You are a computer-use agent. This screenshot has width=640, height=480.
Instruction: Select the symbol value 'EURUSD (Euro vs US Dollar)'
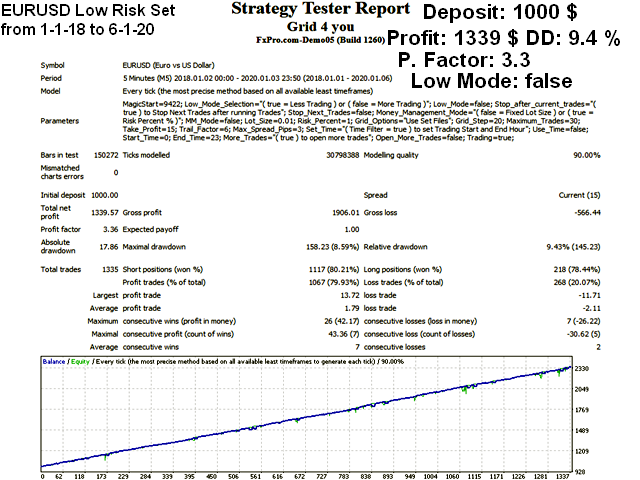(168, 65)
